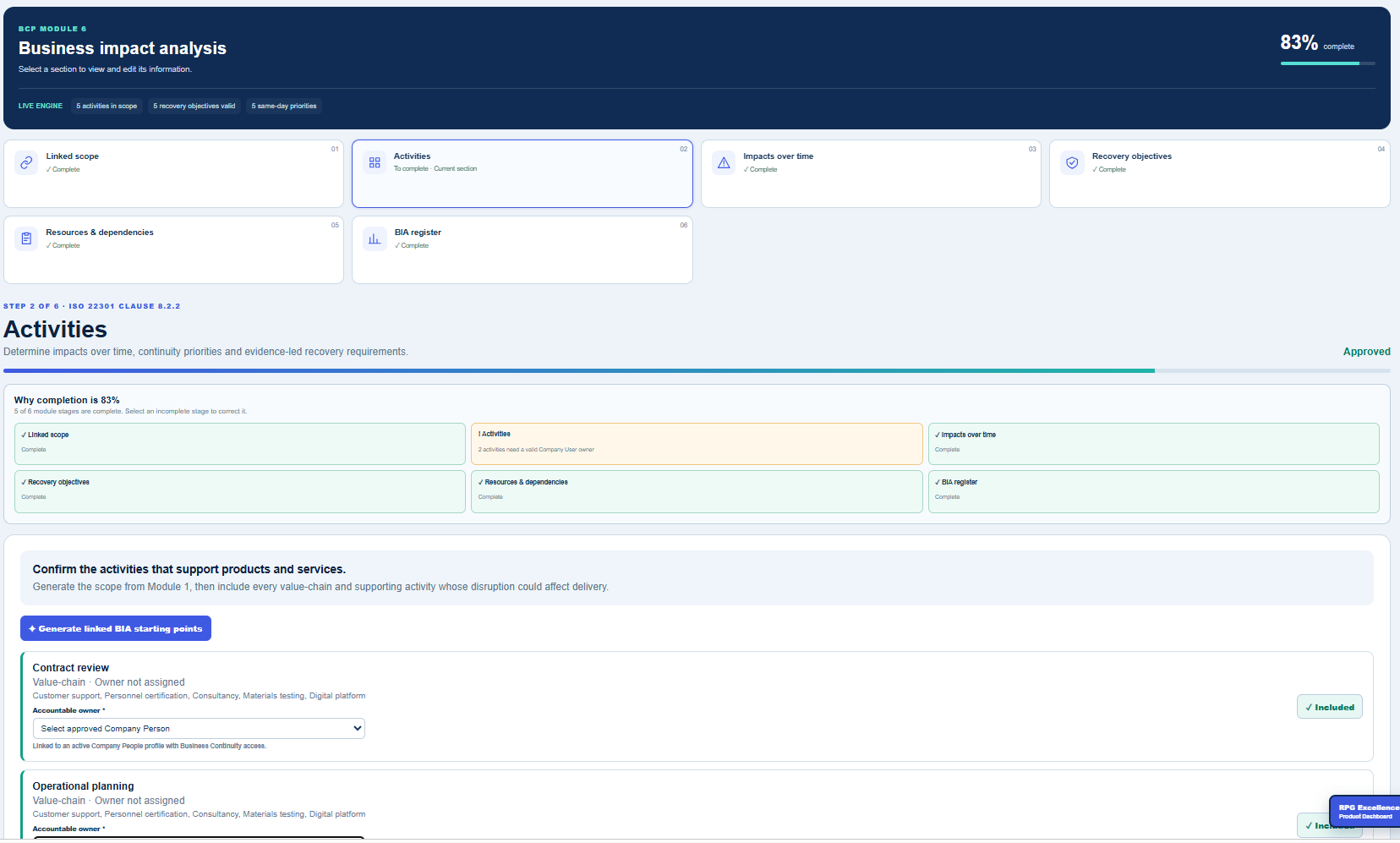The width and height of the screenshot is (1400, 843).
Task: Click 'Why completion is 83%' heading
Action: click(x=67, y=400)
